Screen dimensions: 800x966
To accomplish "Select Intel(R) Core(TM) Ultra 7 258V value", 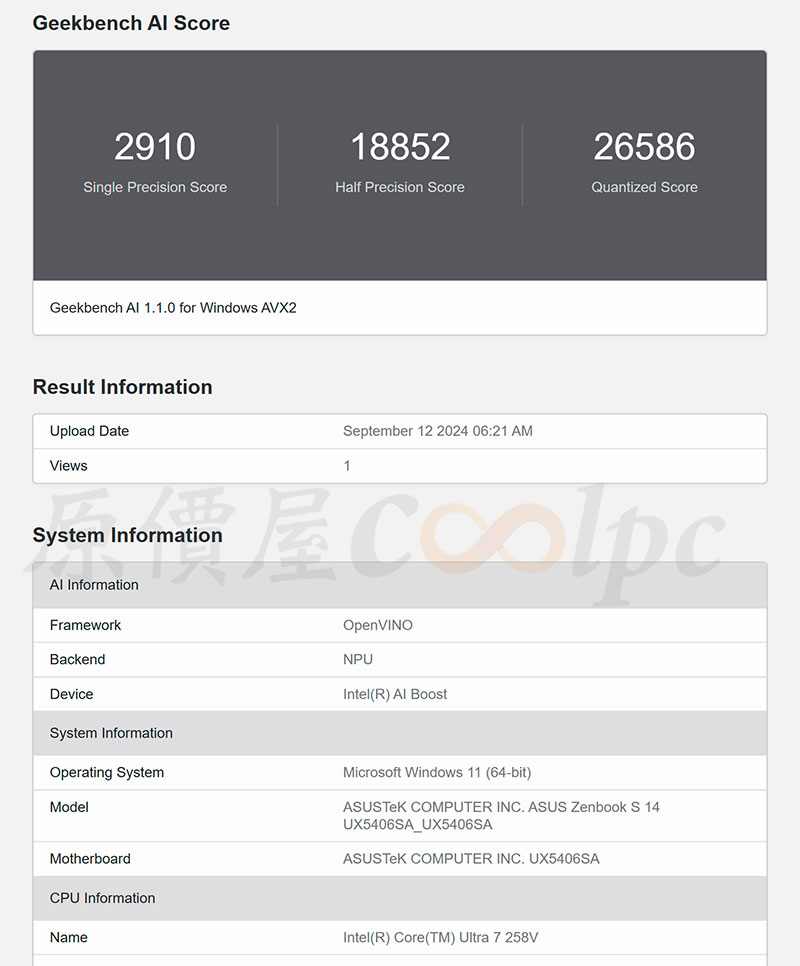I will coord(440,938).
